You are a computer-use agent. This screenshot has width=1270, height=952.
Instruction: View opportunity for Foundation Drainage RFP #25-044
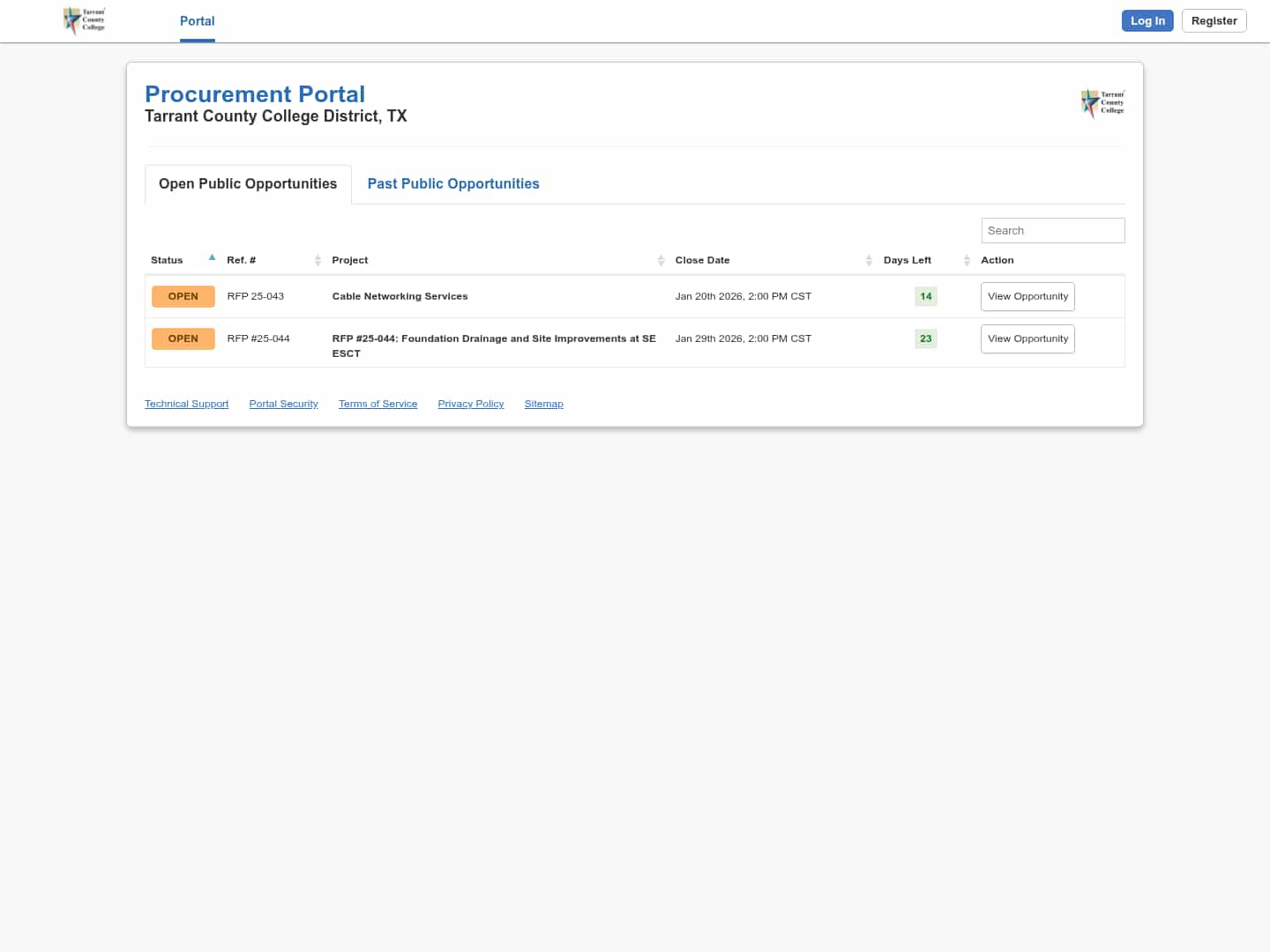click(x=1027, y=338)
